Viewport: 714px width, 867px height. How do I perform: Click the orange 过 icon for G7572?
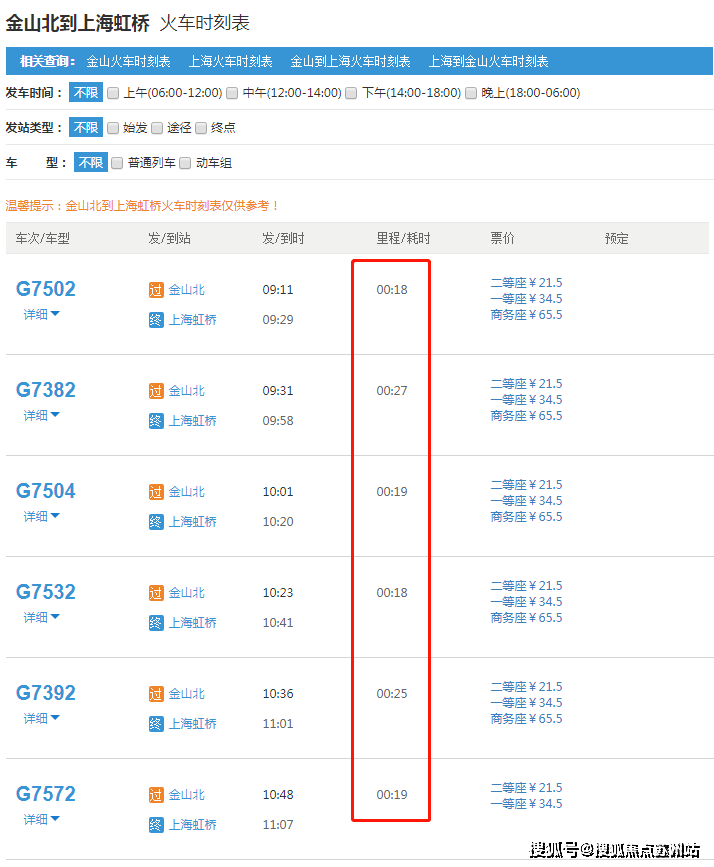tap(155, 795)
